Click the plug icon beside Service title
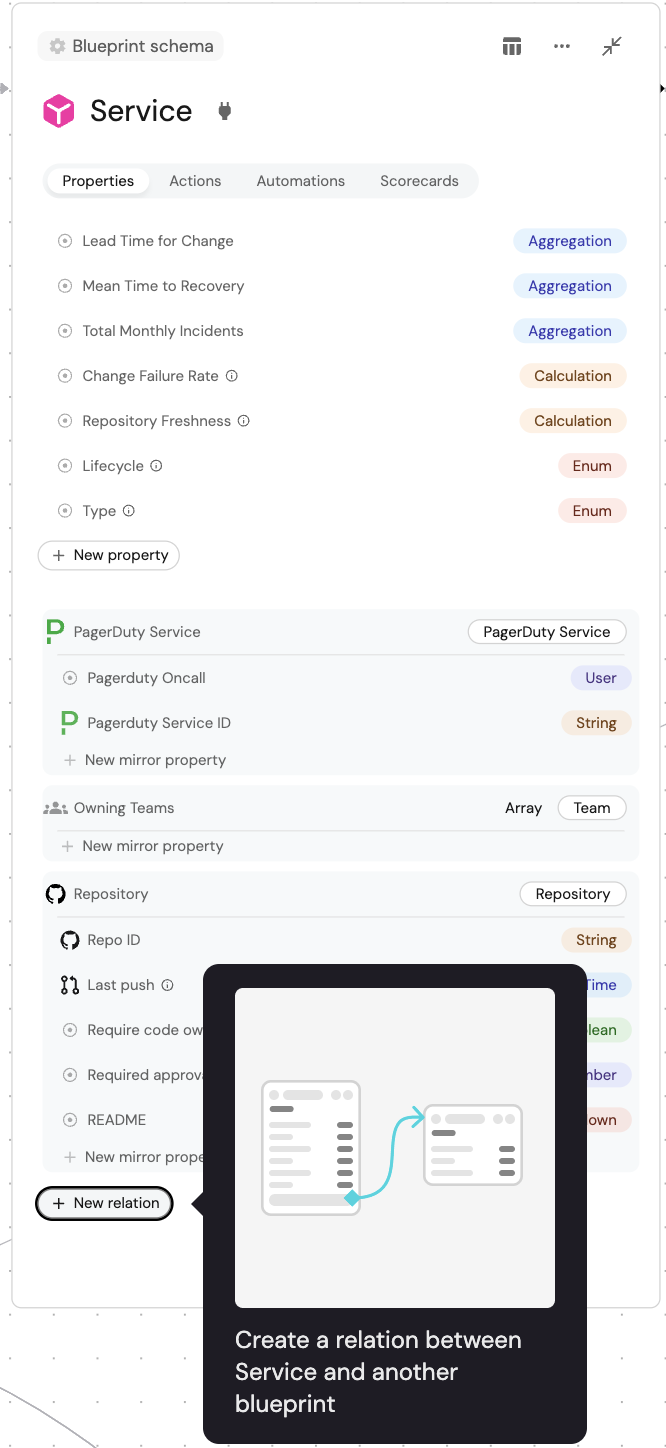666x1448 pixels. click(225, 111)
